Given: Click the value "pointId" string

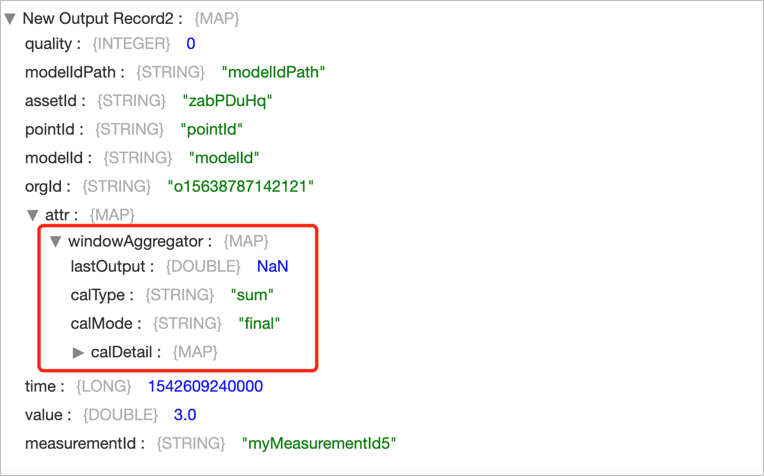Looking at the screenshot, I should [x=211, y=130].
